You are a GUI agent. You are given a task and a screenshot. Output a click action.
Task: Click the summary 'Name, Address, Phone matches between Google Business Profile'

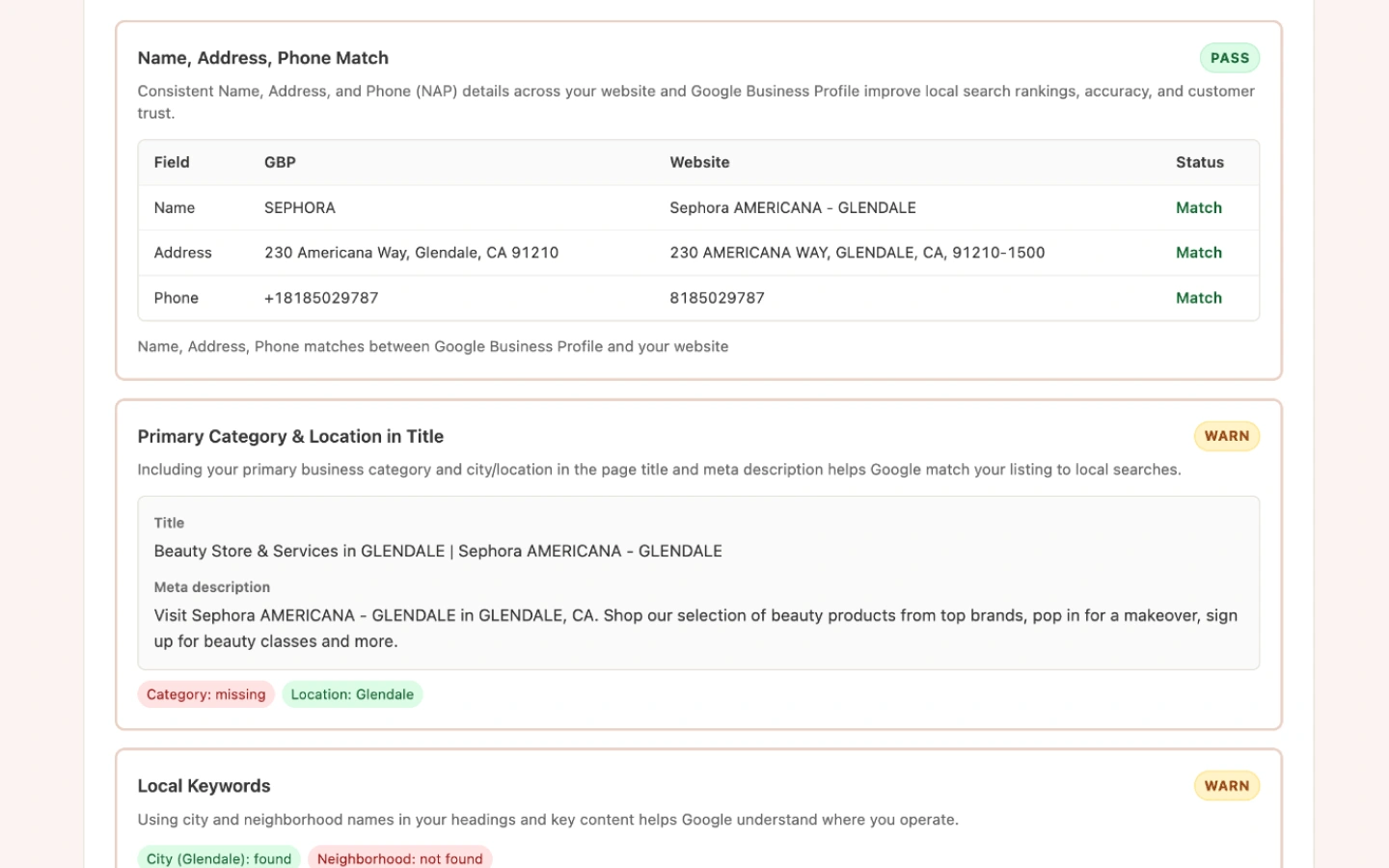point(433,346)
